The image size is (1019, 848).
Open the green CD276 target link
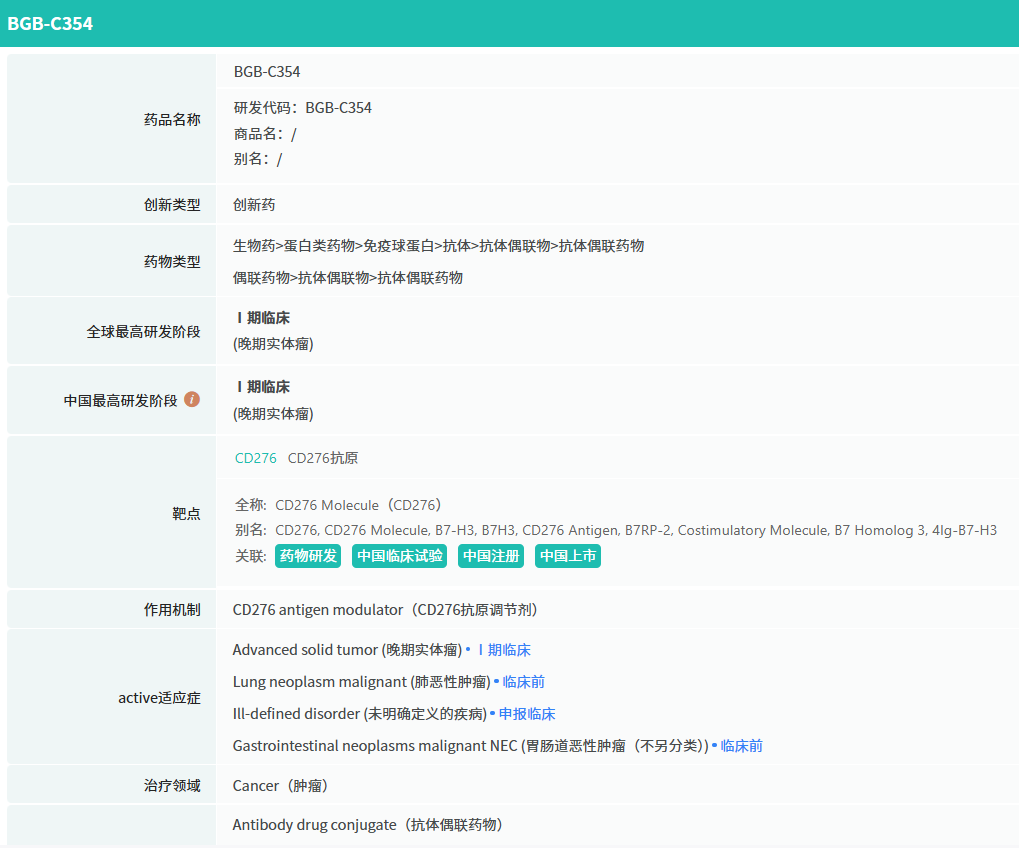click(255, 458)
